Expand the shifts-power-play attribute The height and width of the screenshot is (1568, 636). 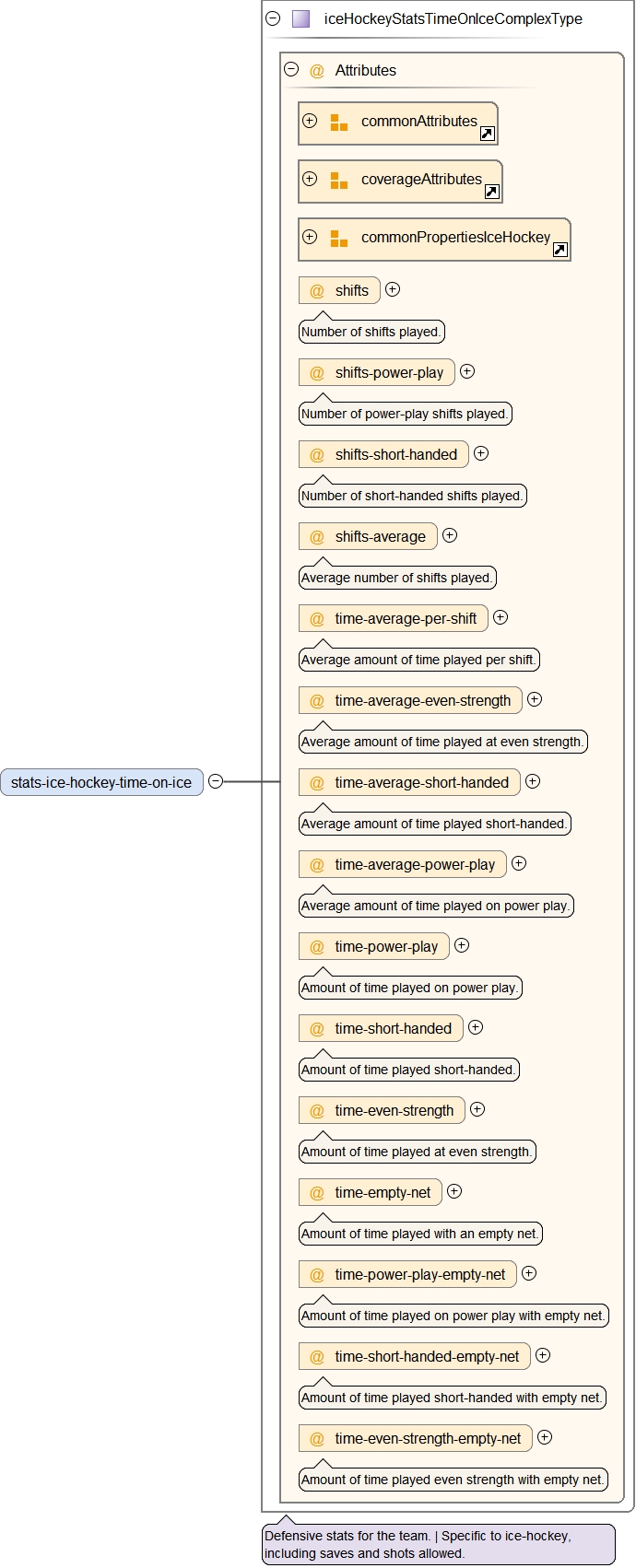pos(467,371)
